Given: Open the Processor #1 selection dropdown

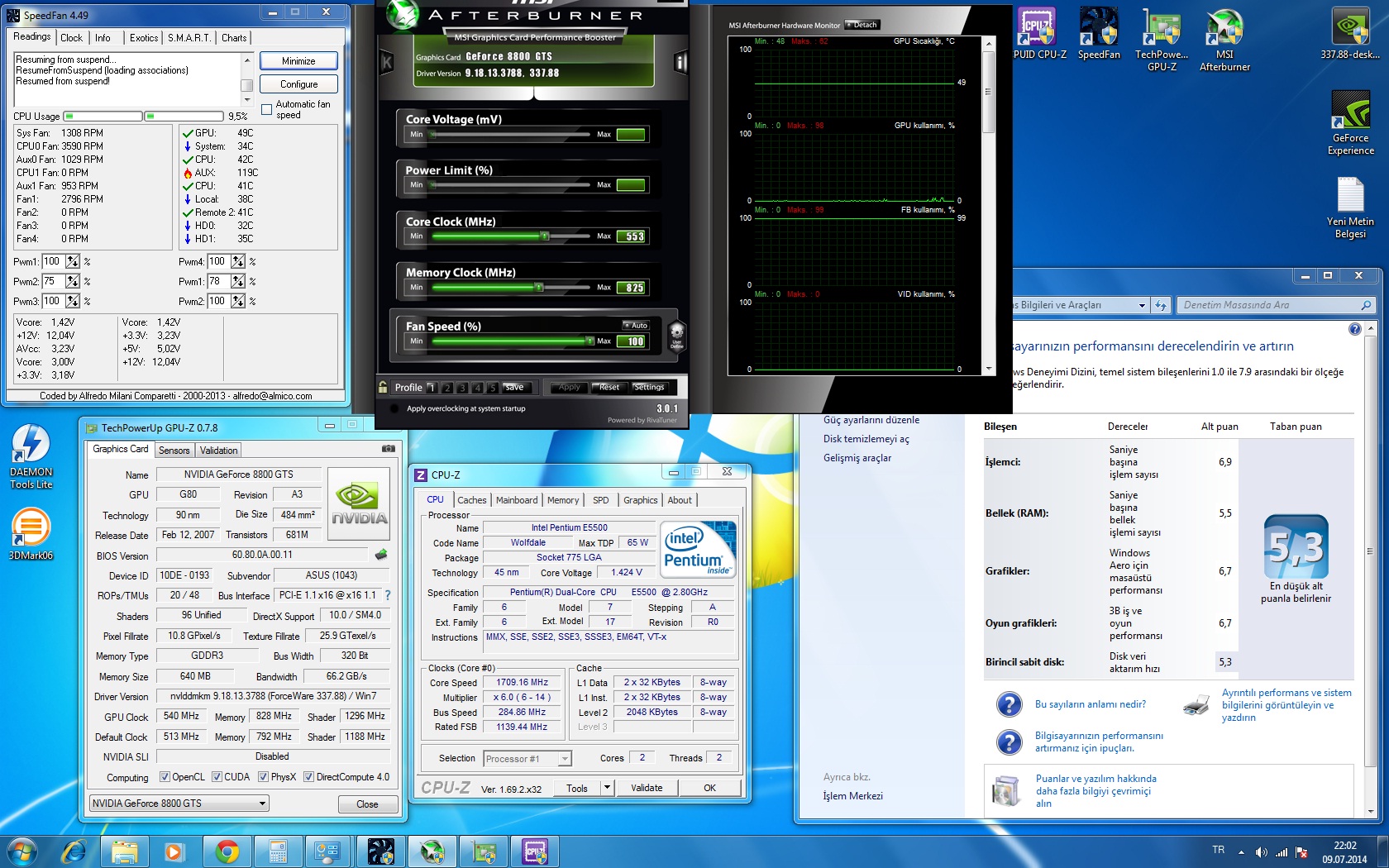Looking at the screenshot, I should click(x=527, y=759).
